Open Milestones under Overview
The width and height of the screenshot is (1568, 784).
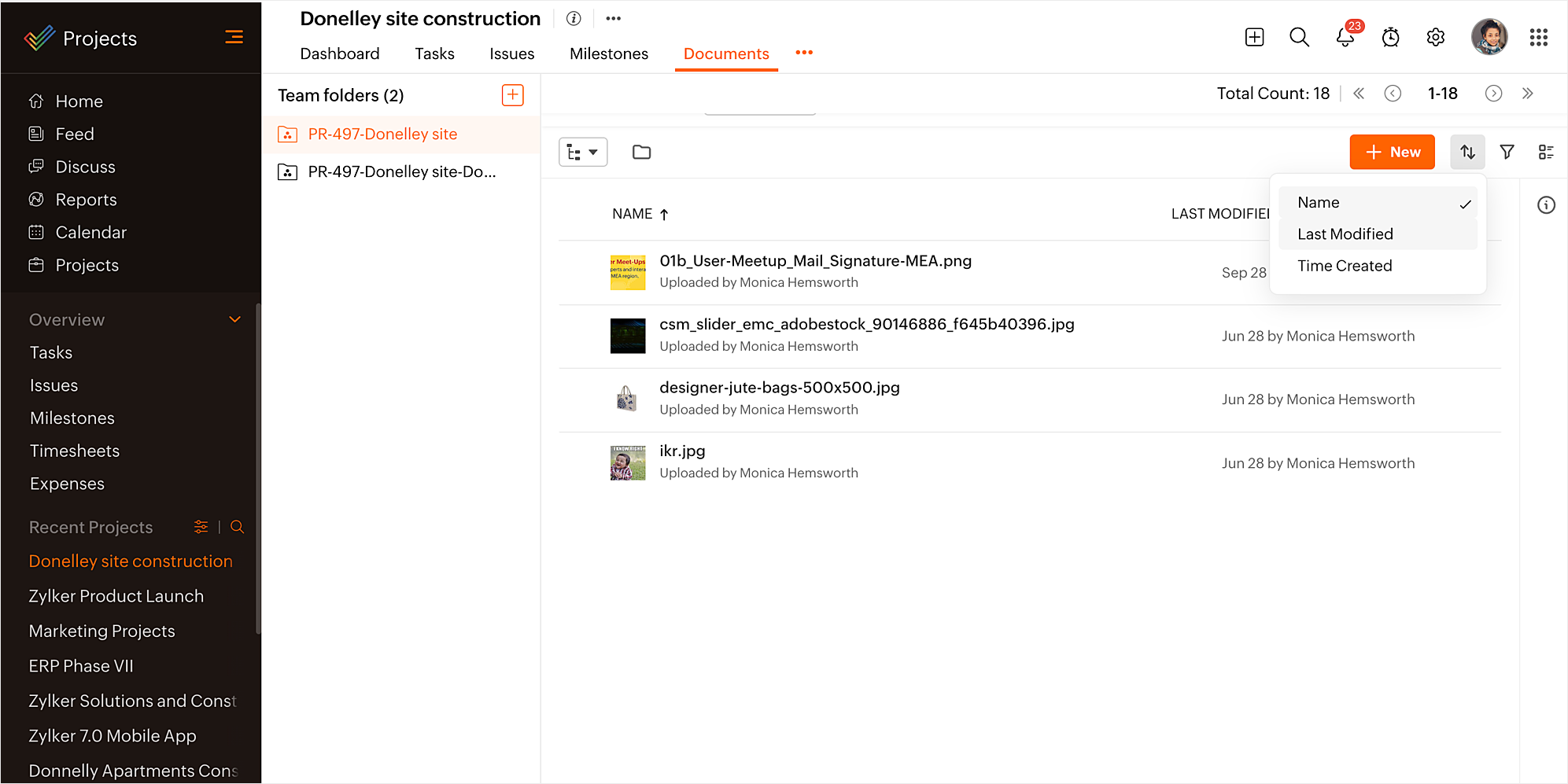click(72, 418)
